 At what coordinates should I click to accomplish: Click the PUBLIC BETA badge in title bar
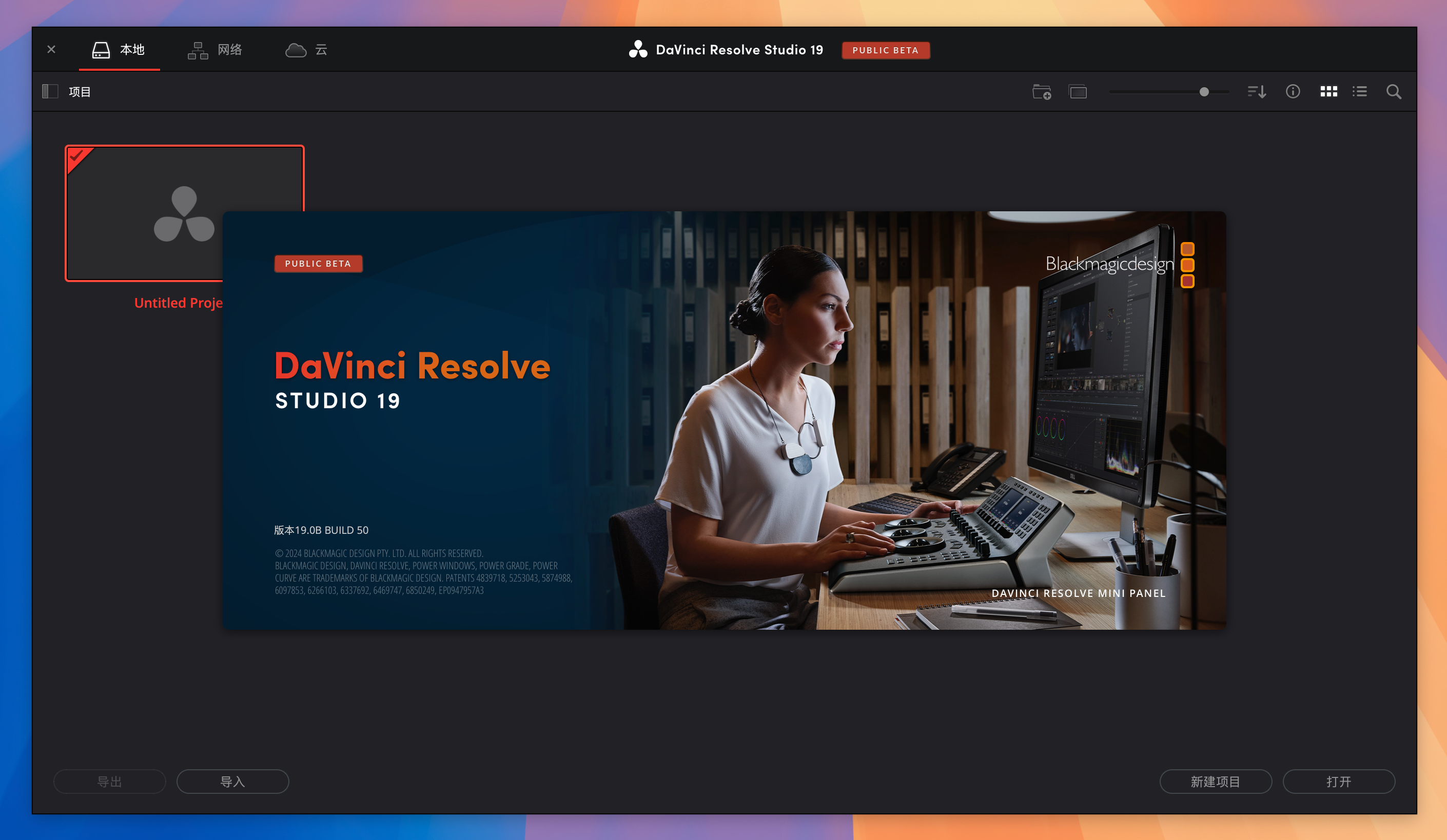[x=886, y=50]
